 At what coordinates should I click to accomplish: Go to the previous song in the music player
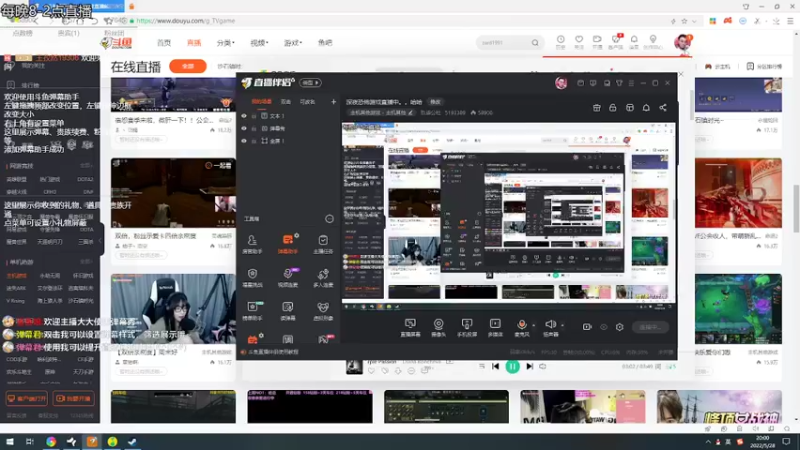click(x=495, y=366)
